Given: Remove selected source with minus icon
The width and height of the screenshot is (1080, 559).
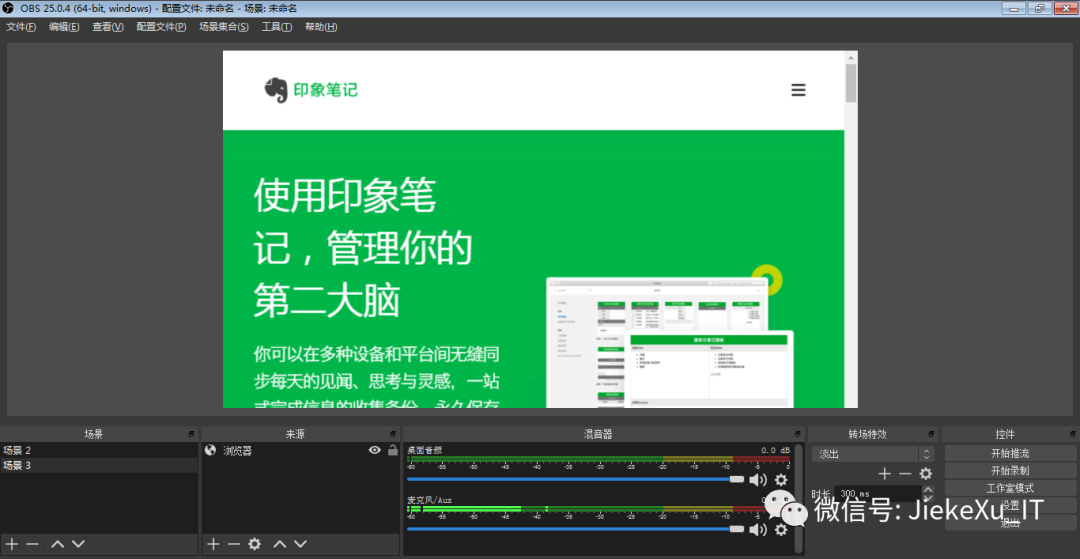Looking at the screenshot, I should pos(234,544).
